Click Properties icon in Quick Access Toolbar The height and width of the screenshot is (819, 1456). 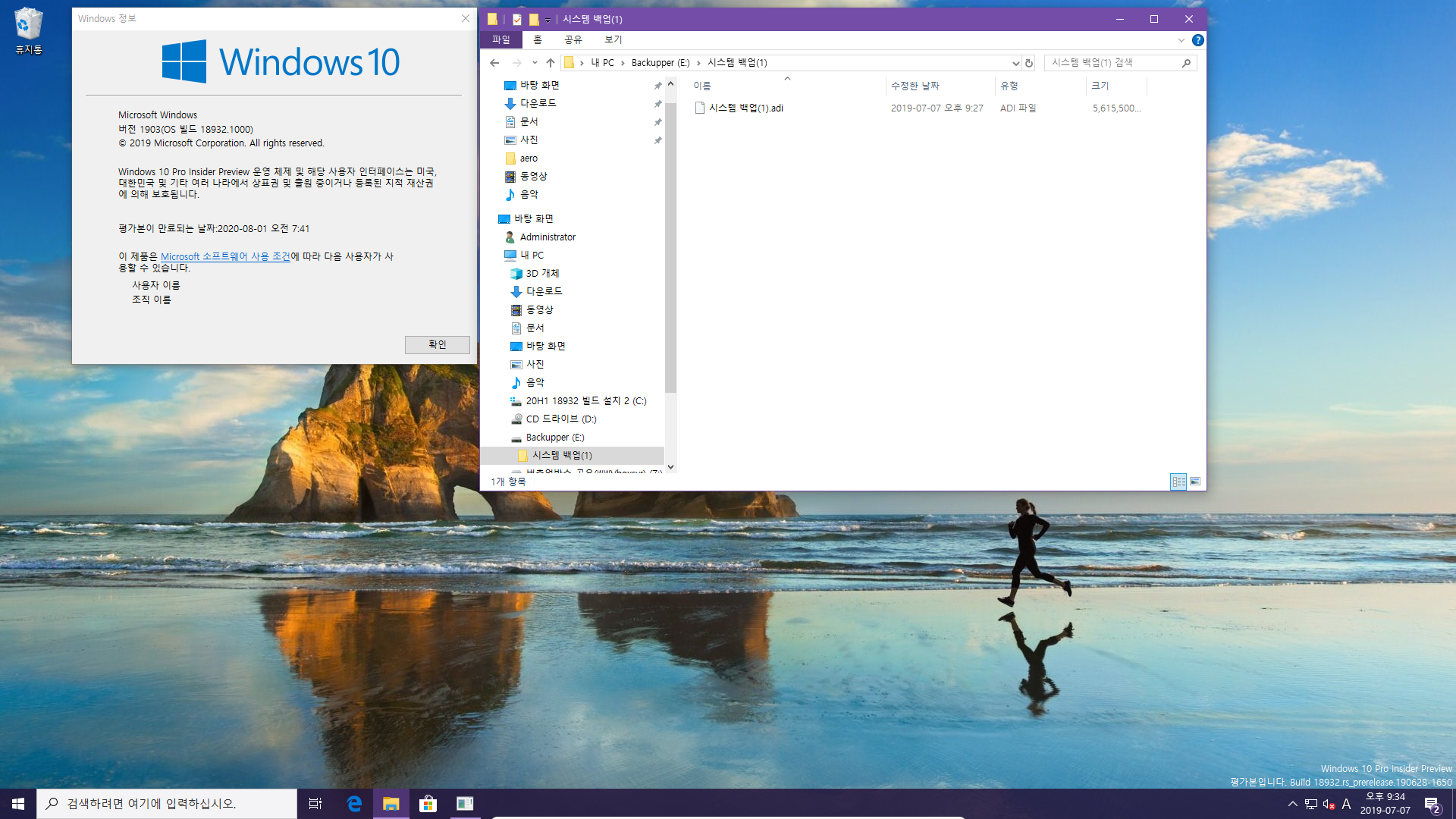pos(517,20)
